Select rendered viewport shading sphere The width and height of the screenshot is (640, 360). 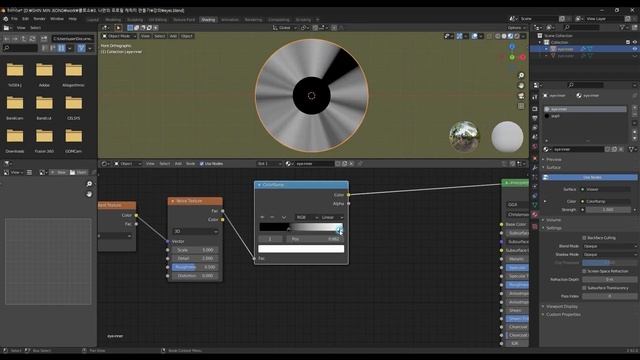517,36
